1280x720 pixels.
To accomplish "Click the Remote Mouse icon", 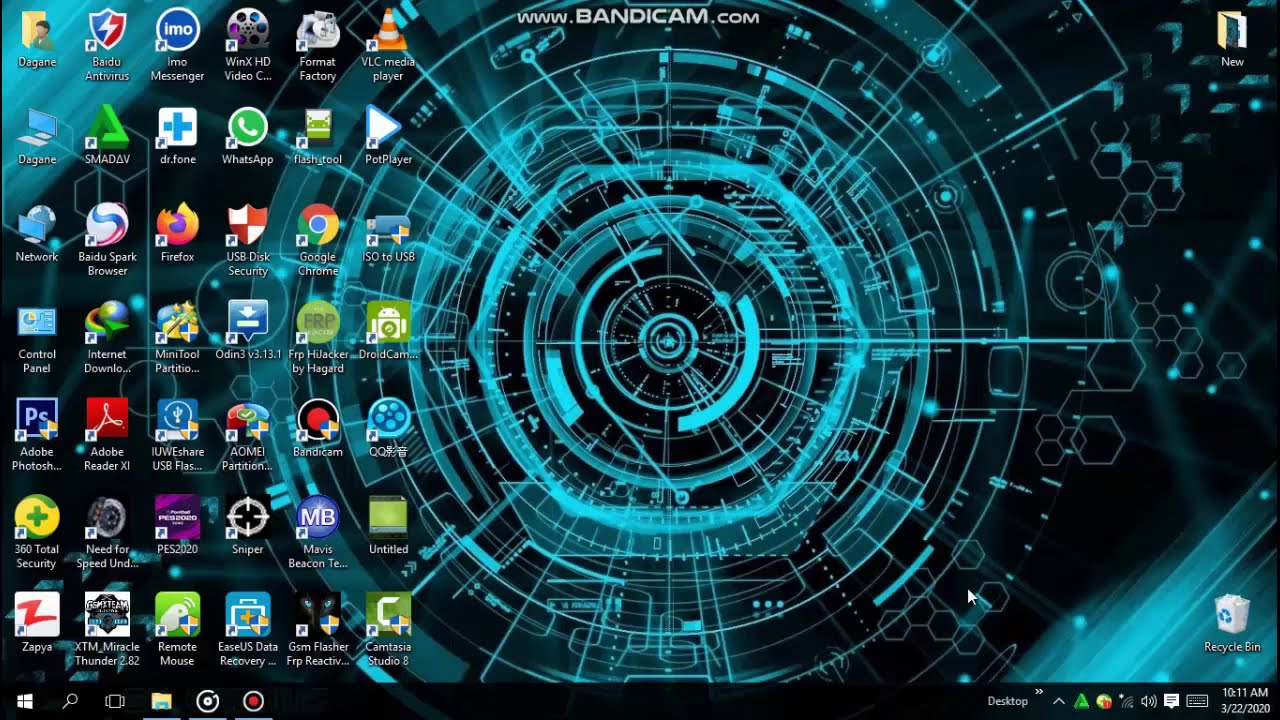I will point(177,630).
